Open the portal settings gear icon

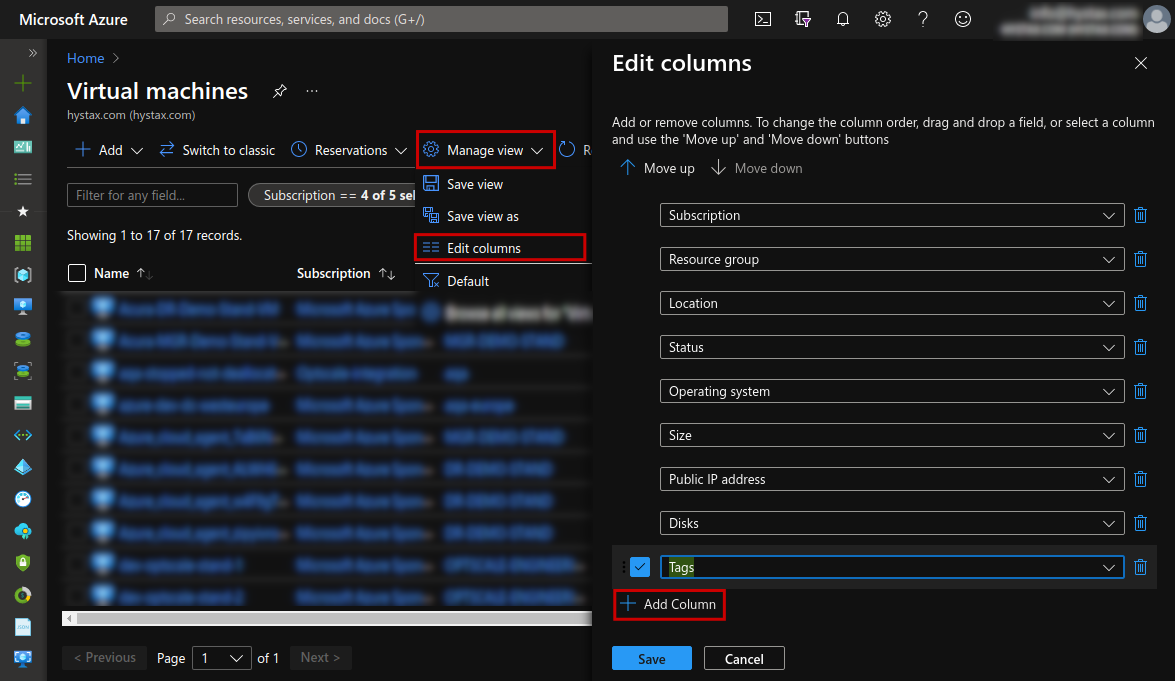883,19
